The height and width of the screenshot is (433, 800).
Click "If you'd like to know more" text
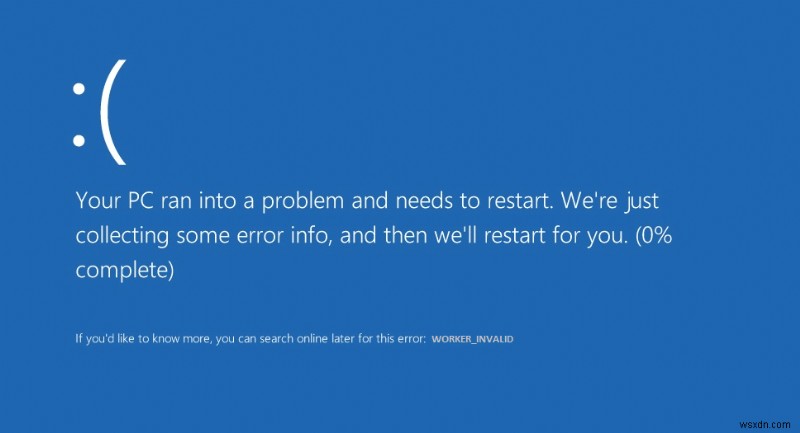(x=142, y=339)
